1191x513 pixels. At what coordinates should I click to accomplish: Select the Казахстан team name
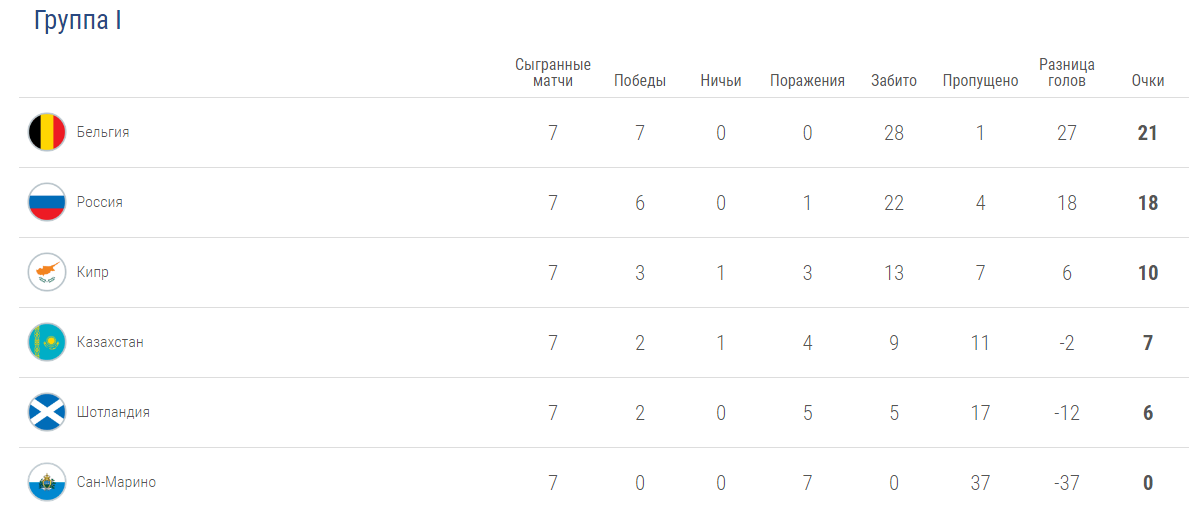[x=110, y=342]
